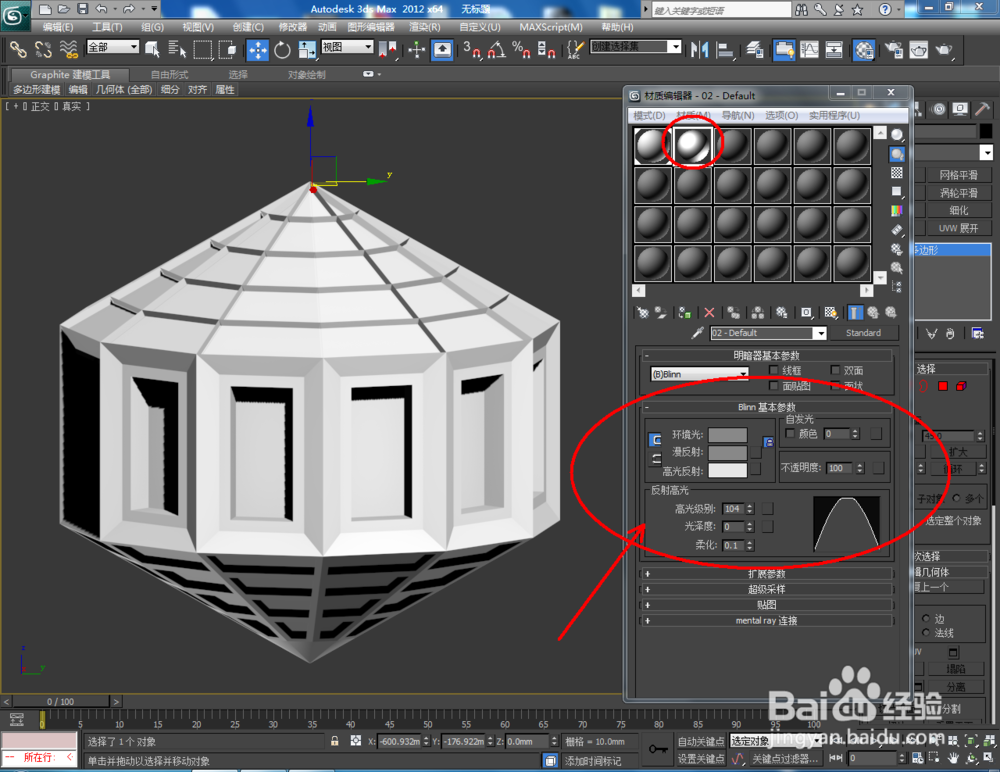Enable the 双面 two-sided checkbox
Viewport: 1000px width, 772px height.
[x=835, y=370]
